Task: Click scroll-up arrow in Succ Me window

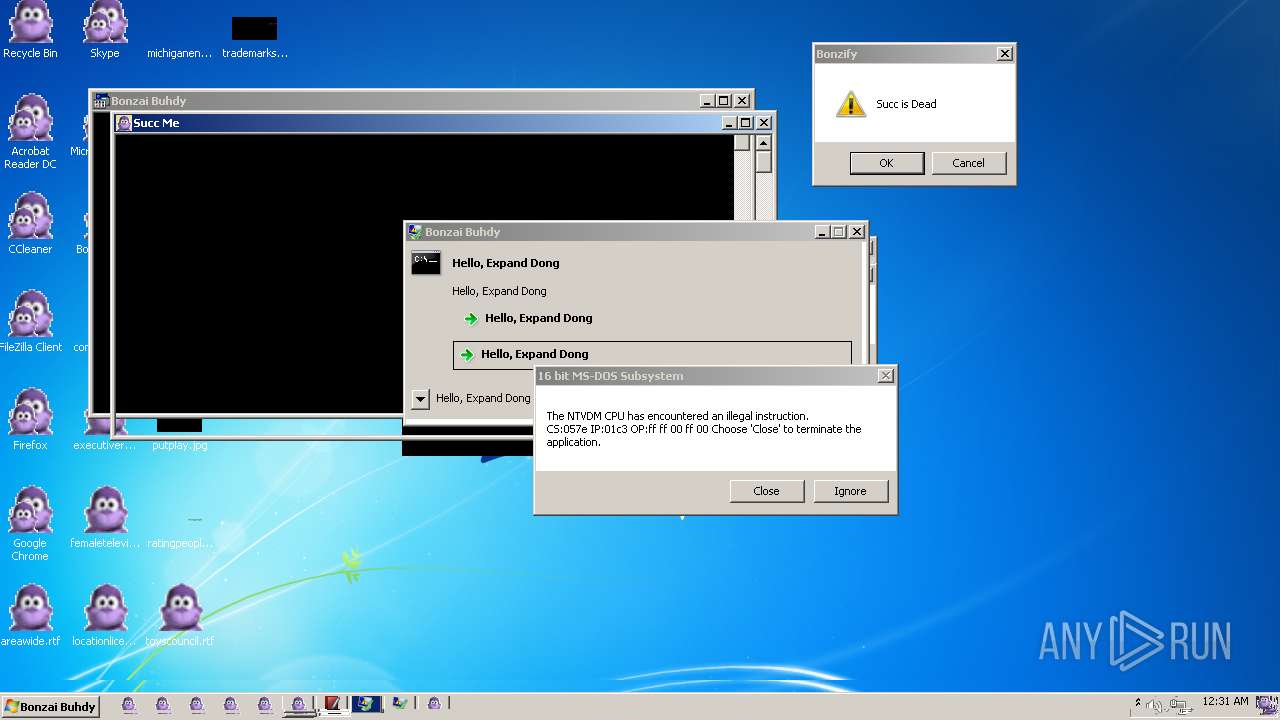Action: (x=763, y=142)
